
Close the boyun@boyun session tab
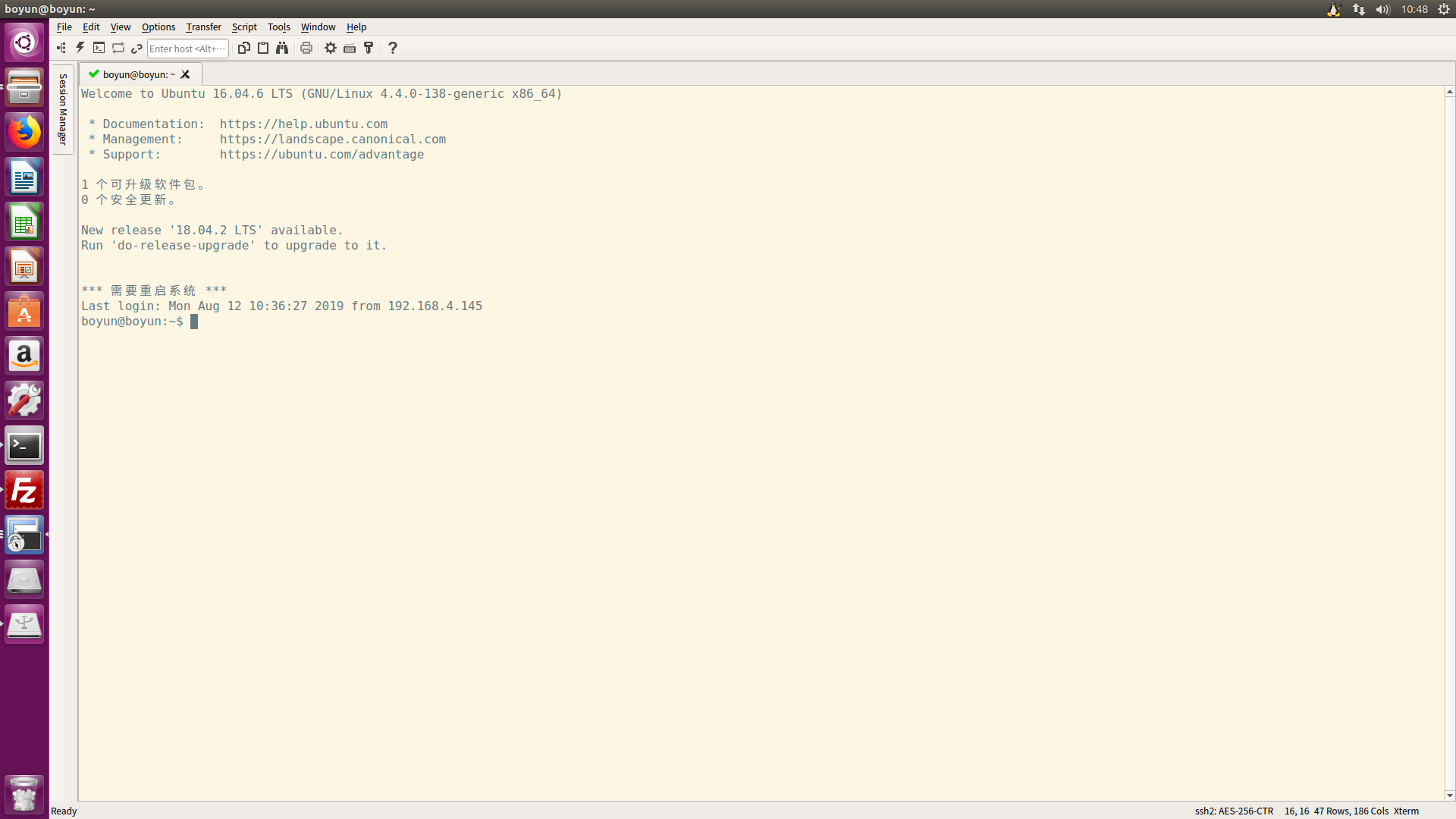click(x=185, y=74)
